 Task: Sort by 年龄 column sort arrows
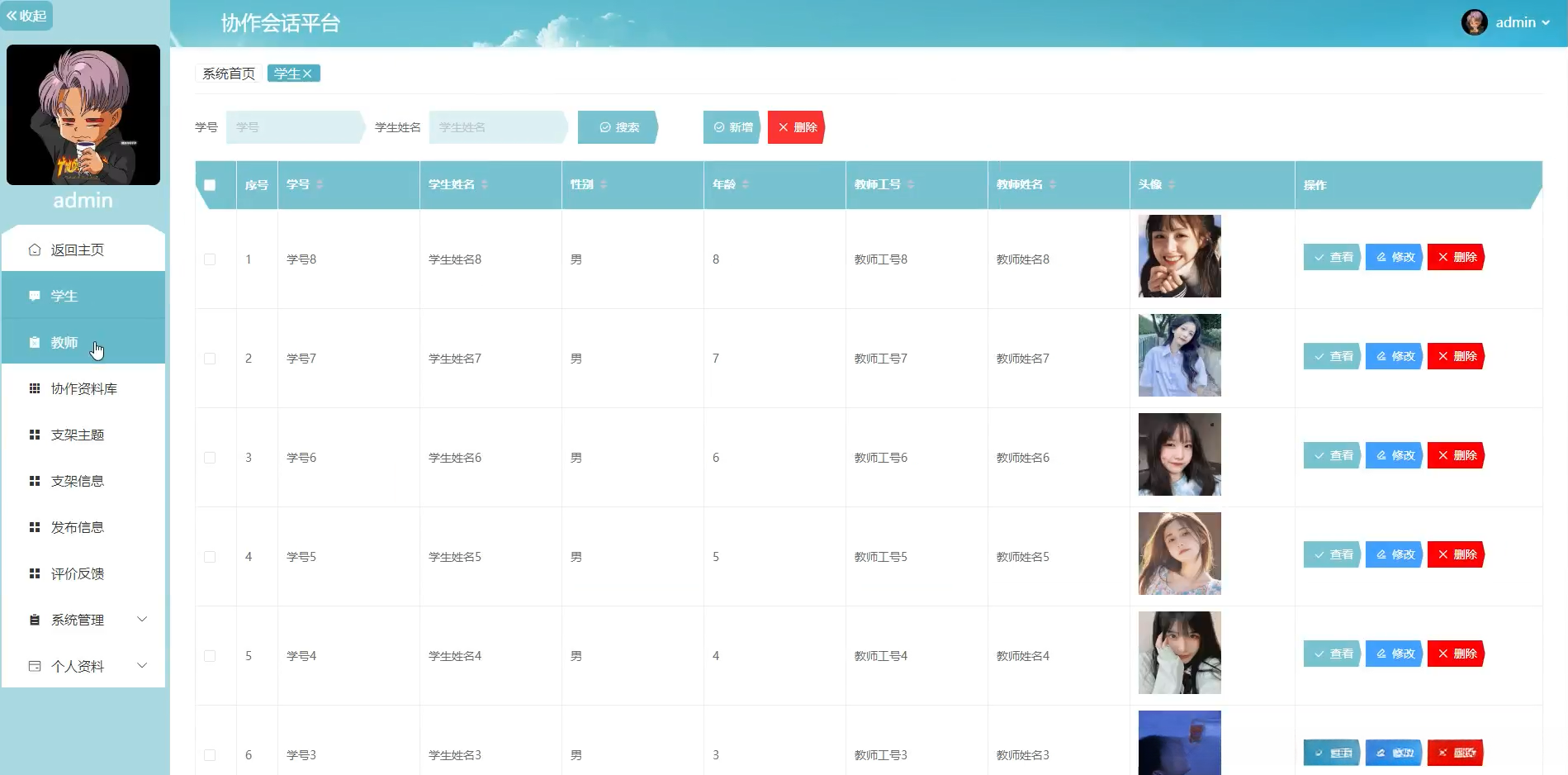tap(746, 184)
